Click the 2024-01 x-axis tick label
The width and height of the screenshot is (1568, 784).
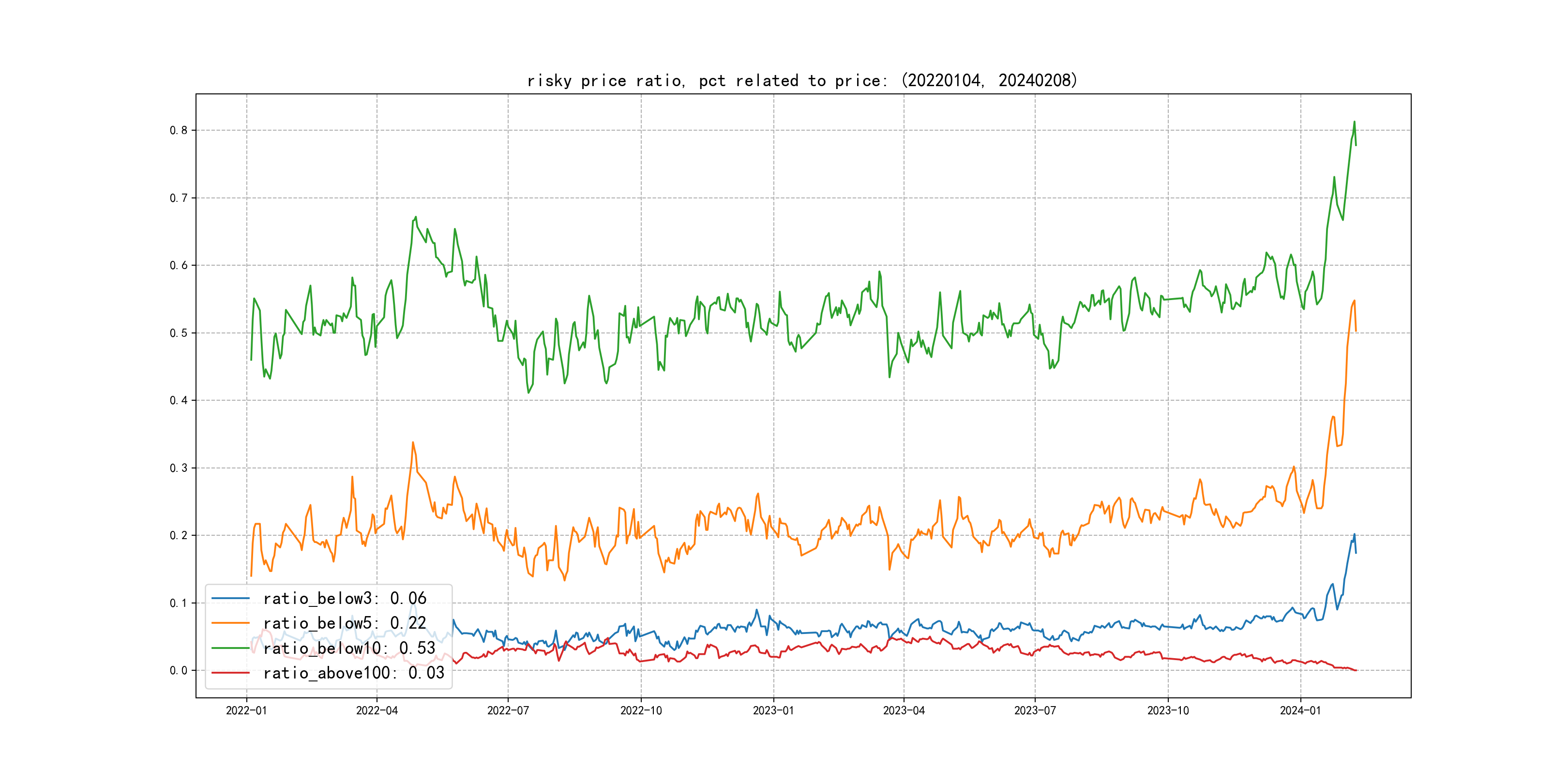(1300, 710)
